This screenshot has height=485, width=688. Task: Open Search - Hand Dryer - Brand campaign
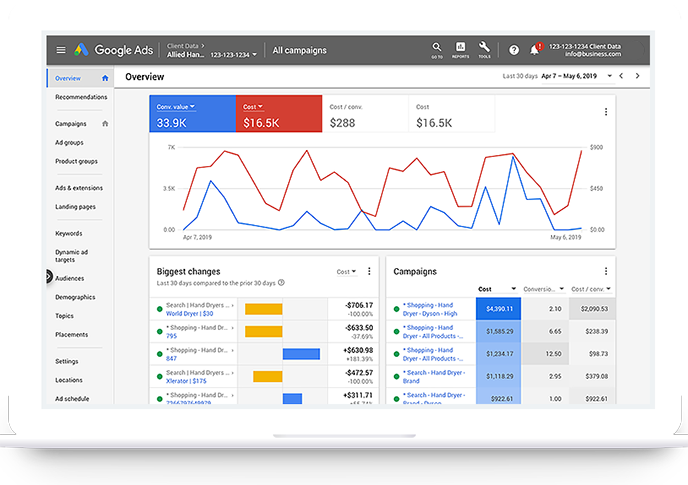434,377
